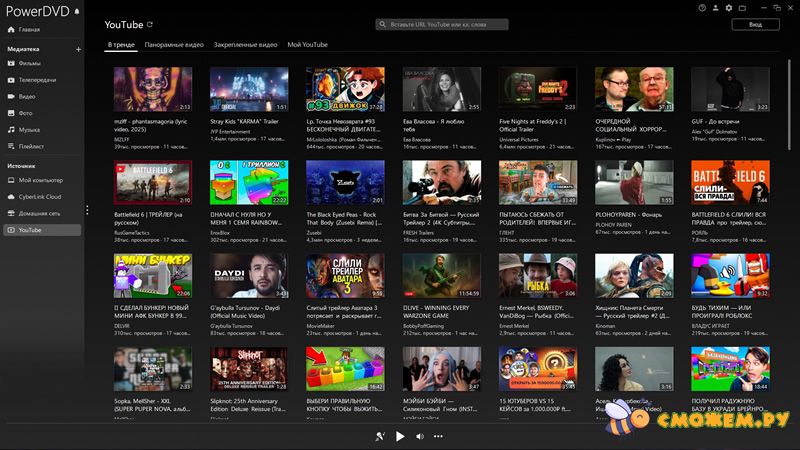
Task: Open settings via the gear icon
Action: 729,8
